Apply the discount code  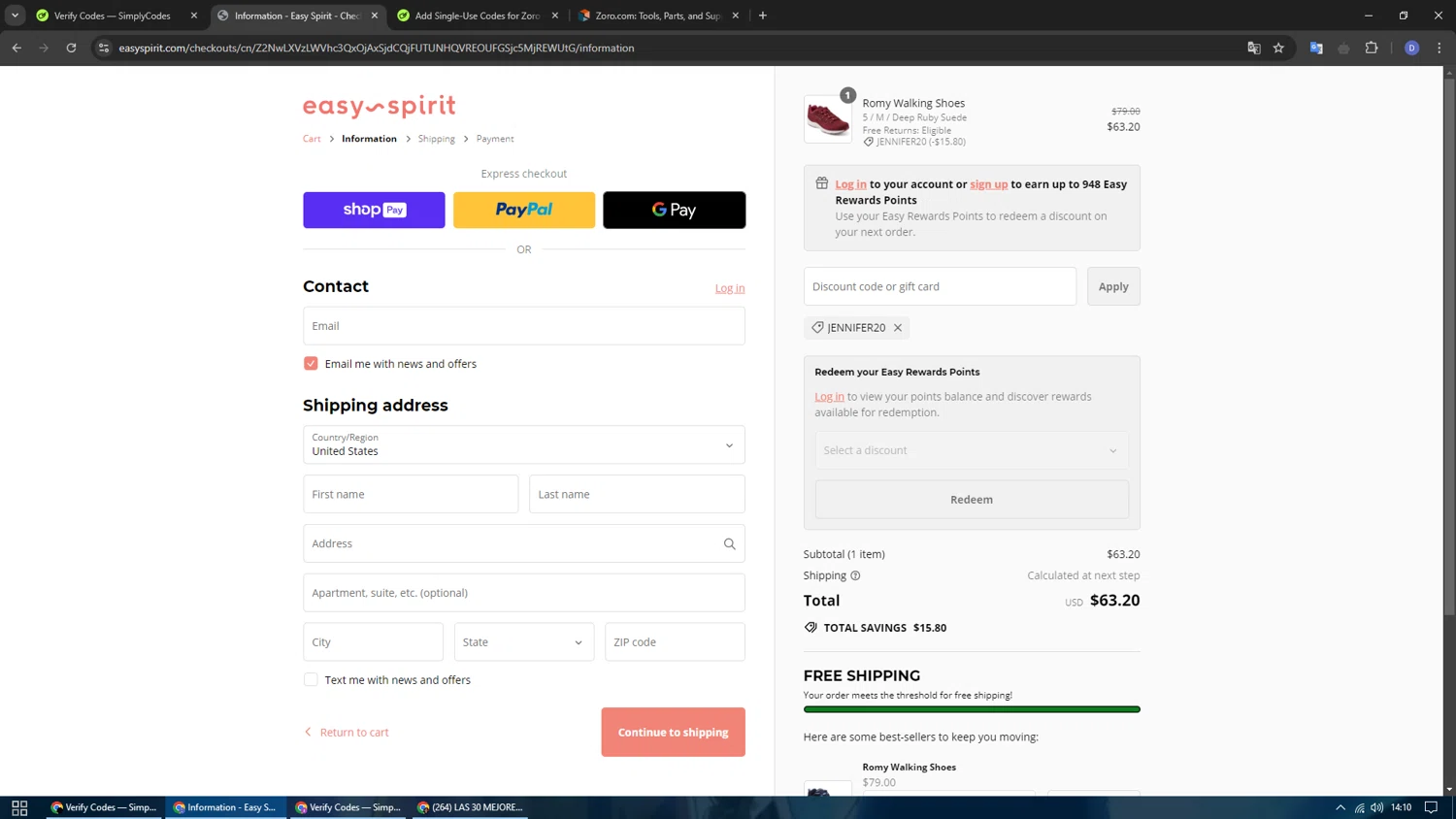1113,286
